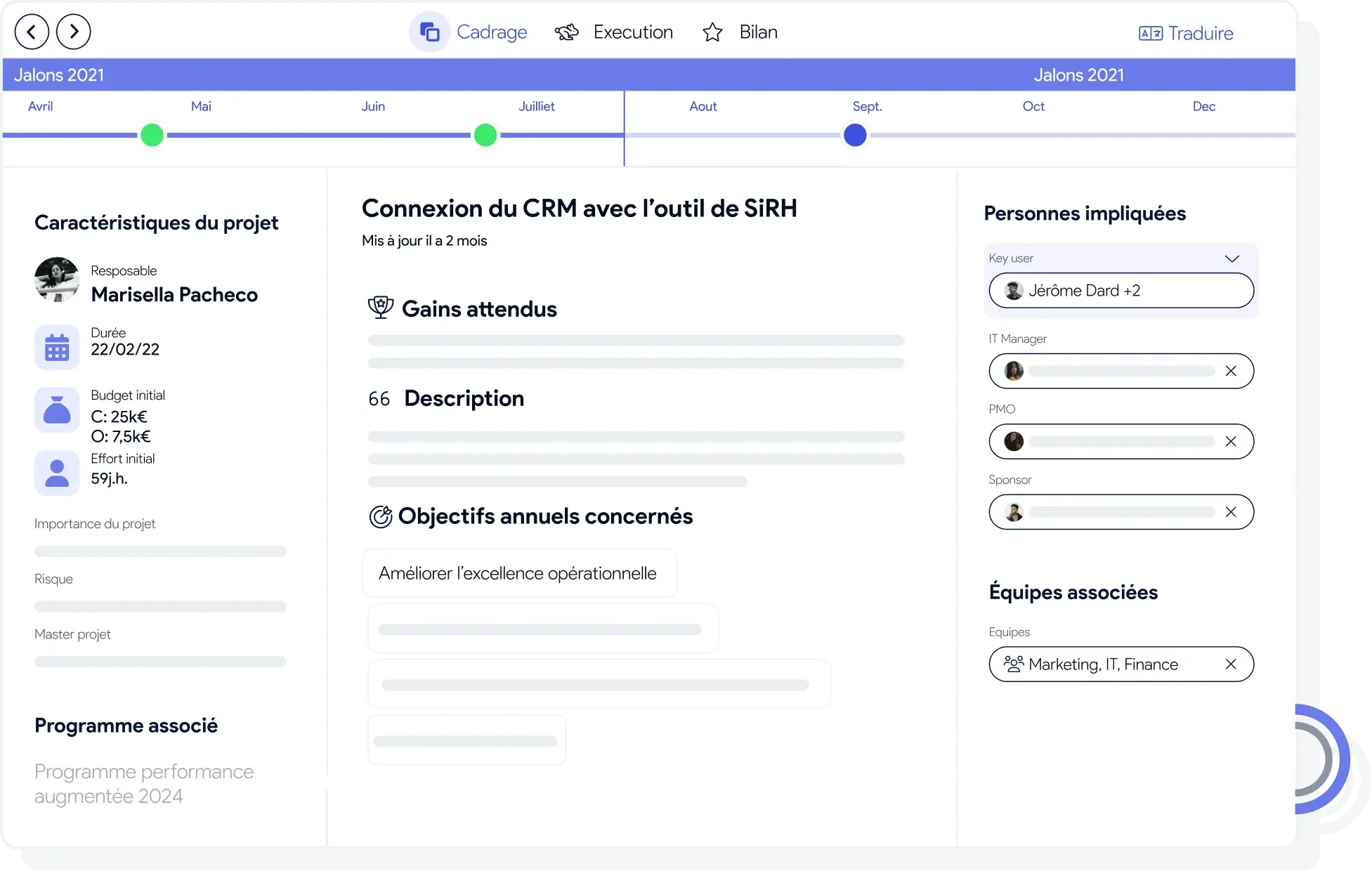Click the Traduire button

coord(1186,33)
